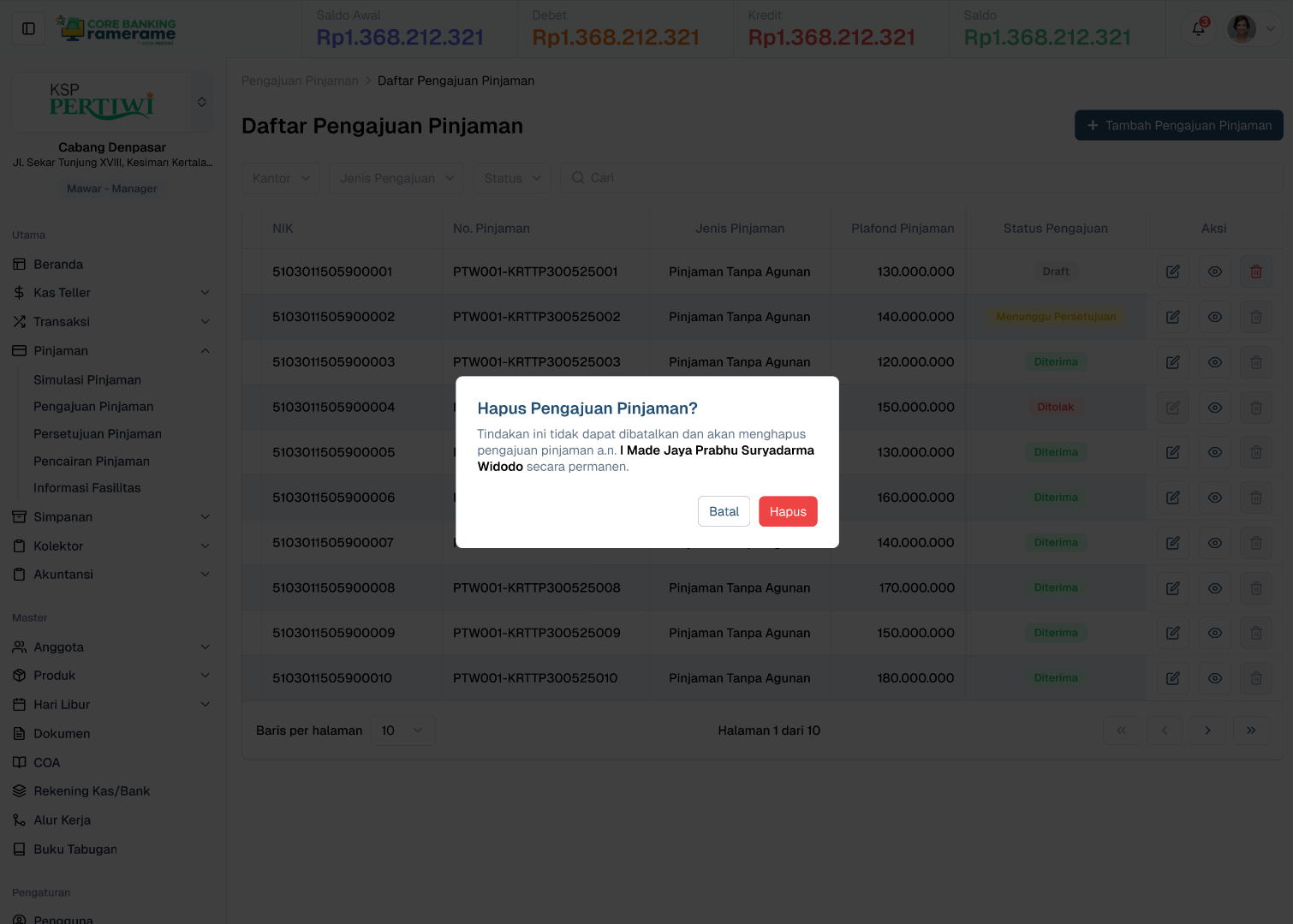Confirm deletion by clicking Hapus
Image resolution: width=1293 pixels, height=924 pixels.
787,511
